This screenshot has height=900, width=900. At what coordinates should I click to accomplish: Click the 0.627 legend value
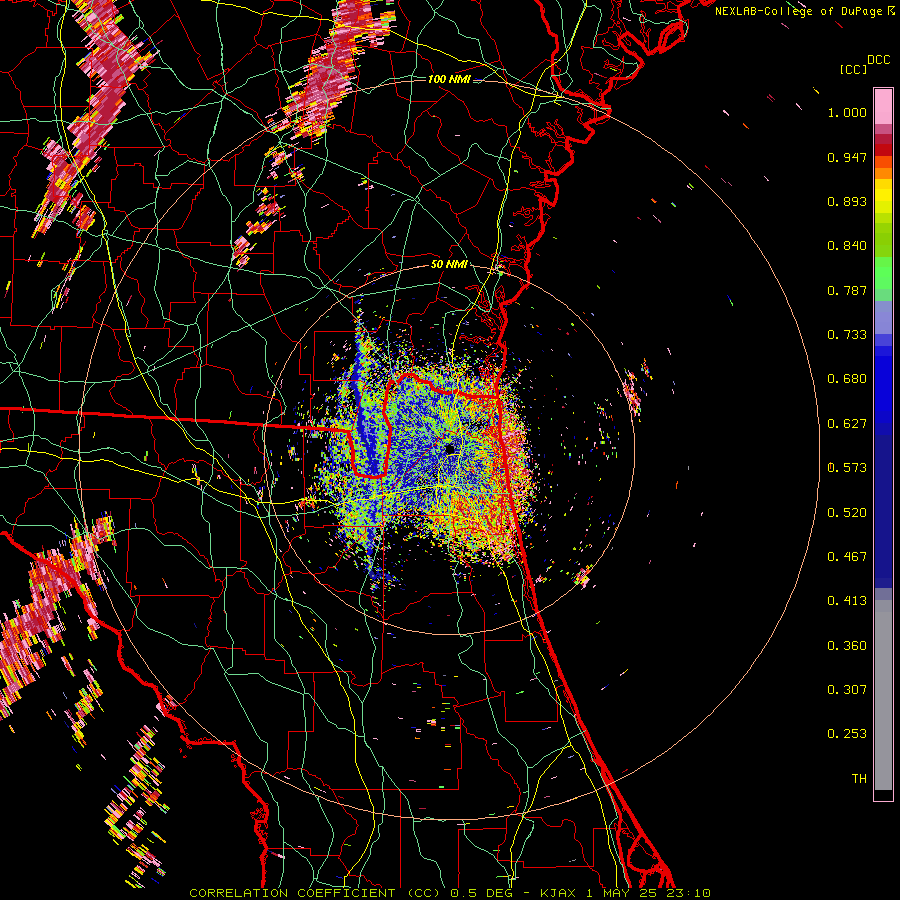click(847, 424)
